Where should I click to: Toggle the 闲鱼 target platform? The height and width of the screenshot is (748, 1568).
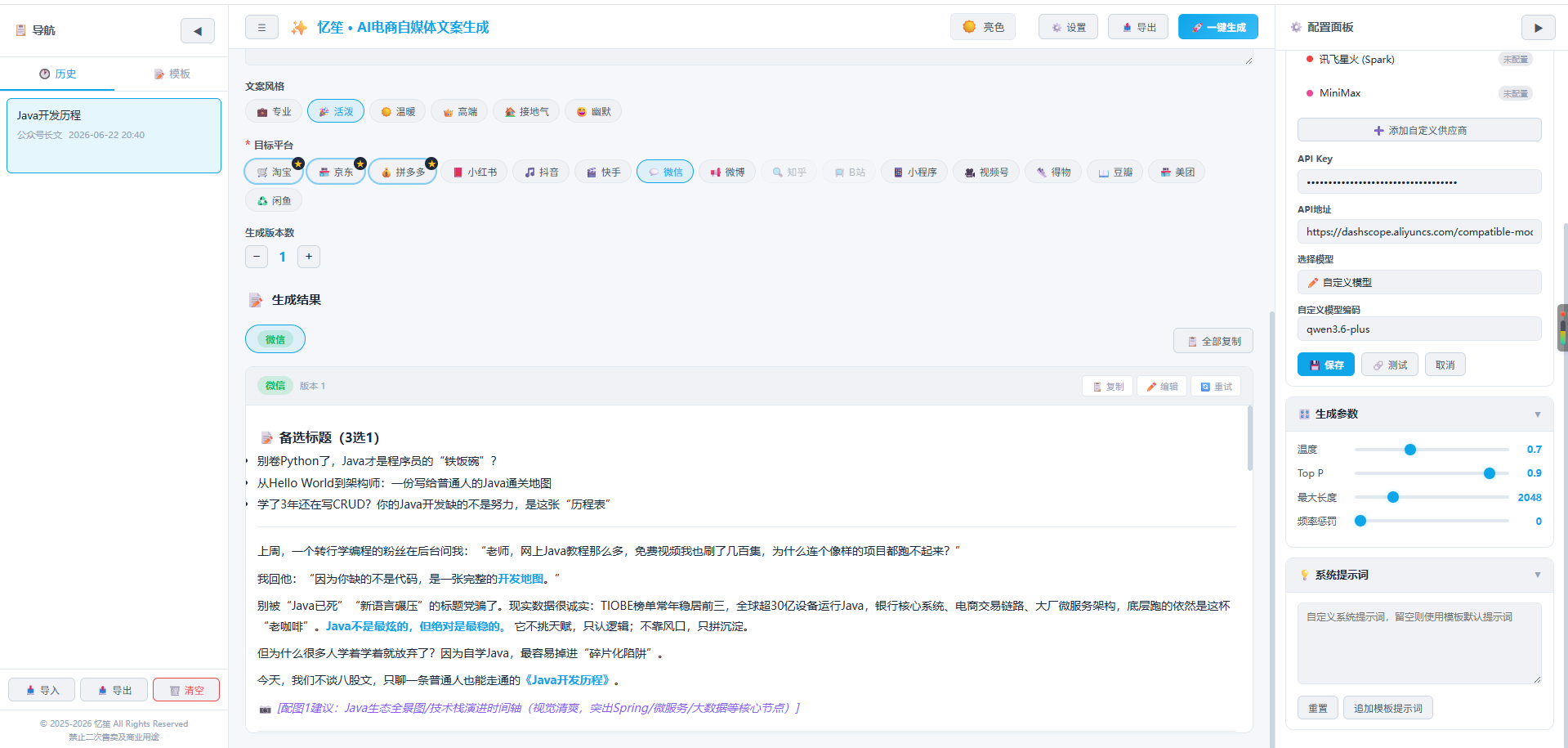coord(274,200)
